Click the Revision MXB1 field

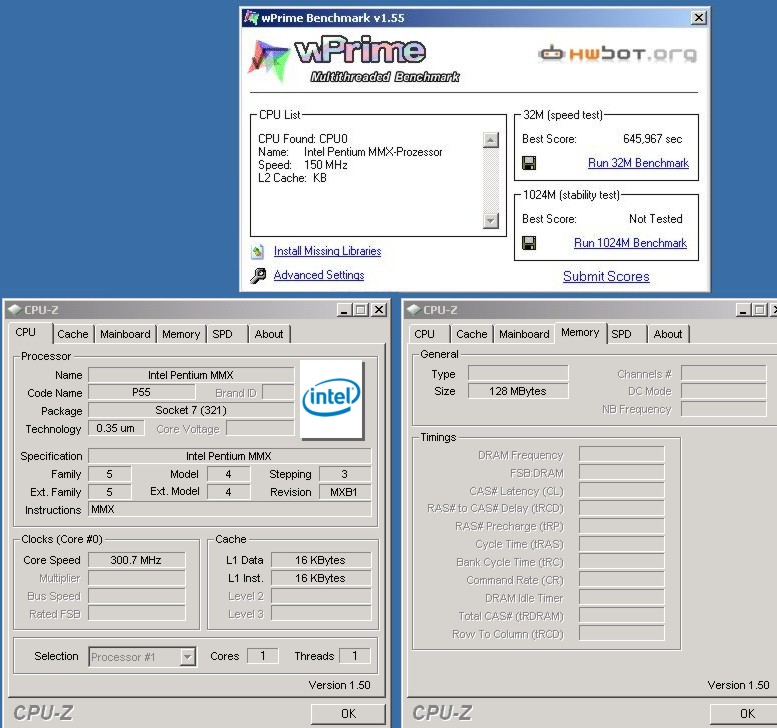coord(344,492)
